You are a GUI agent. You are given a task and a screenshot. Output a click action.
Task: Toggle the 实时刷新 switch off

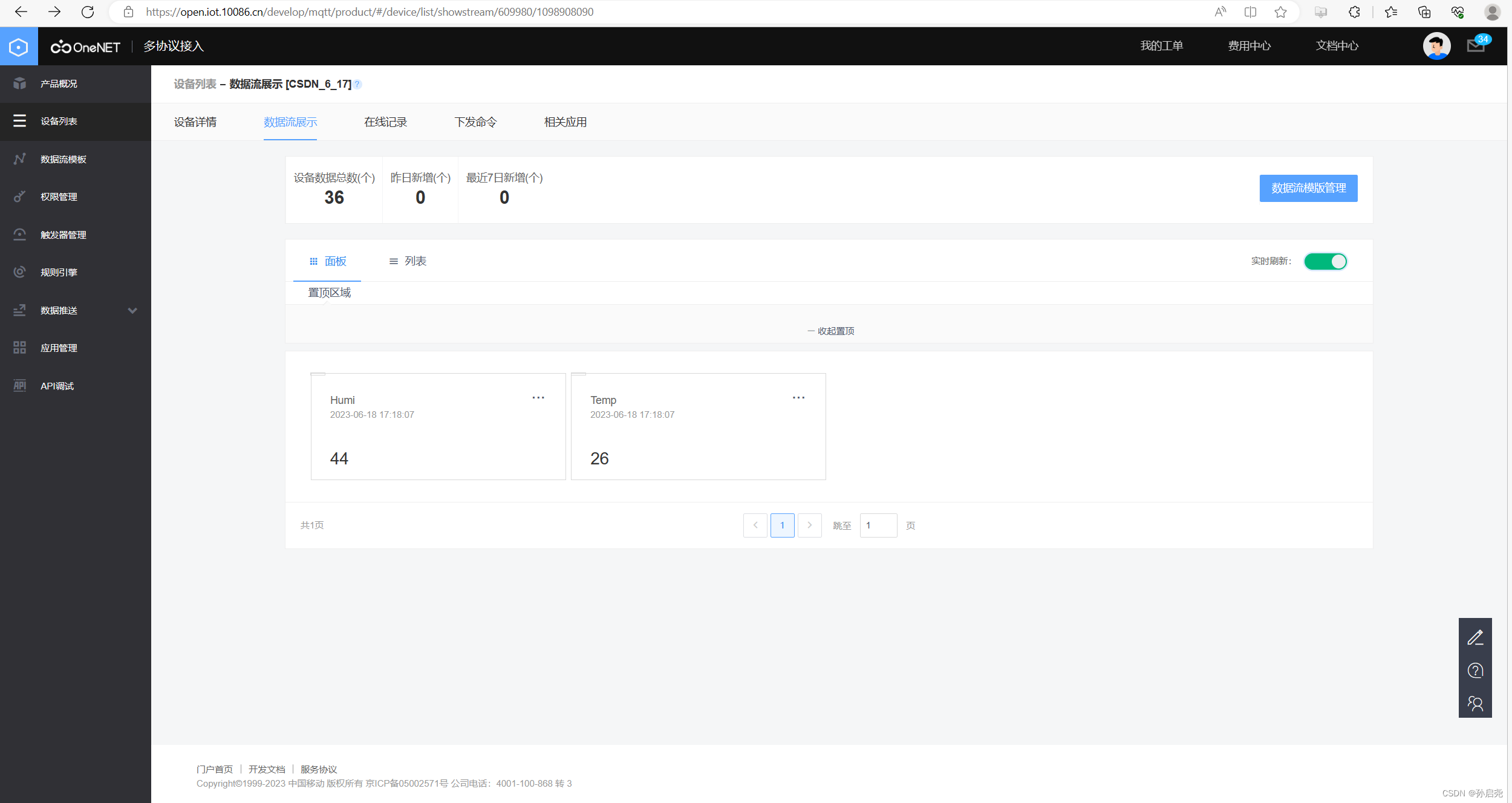(x=1324, y=261)
